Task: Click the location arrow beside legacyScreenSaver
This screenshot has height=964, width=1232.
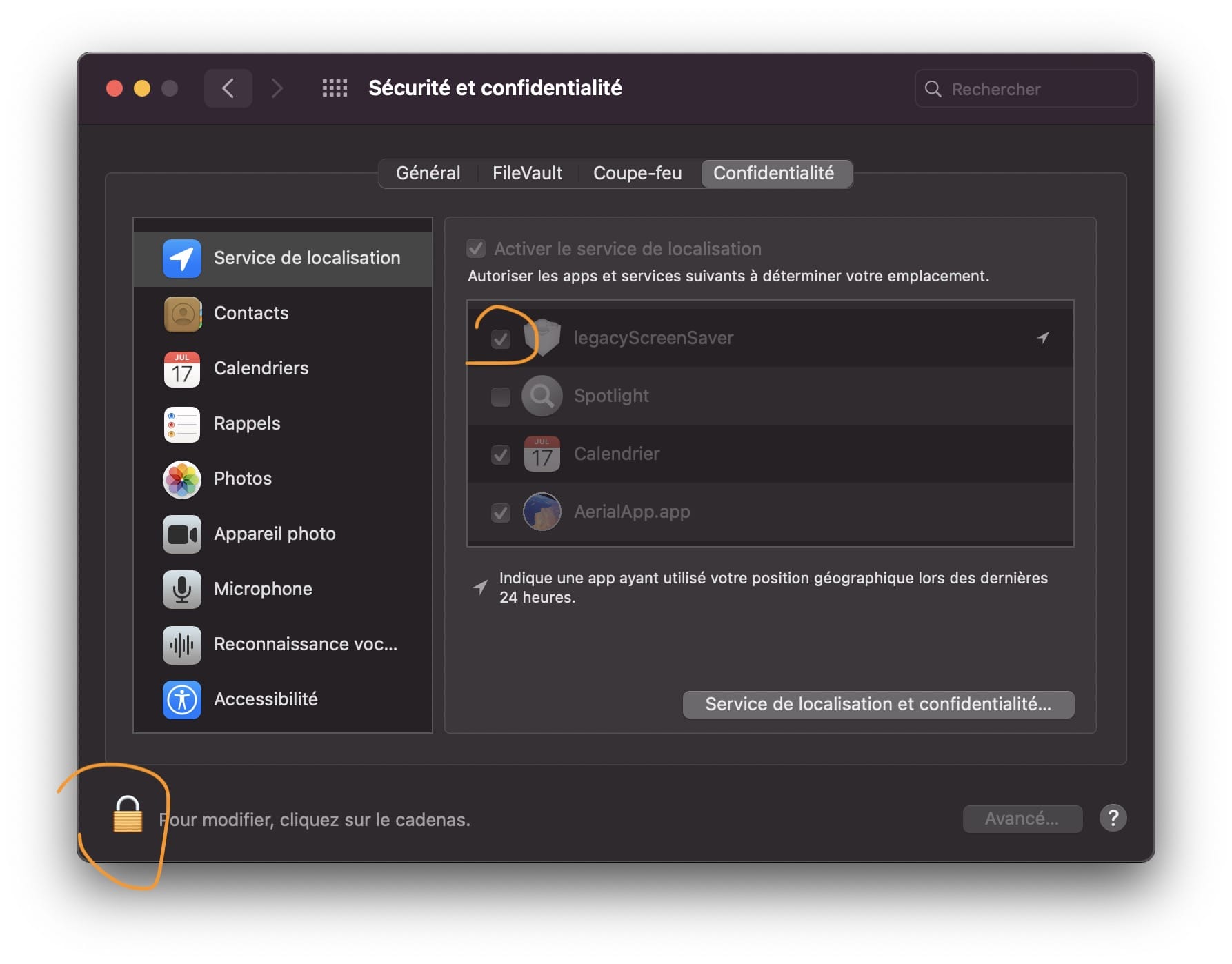Action: (x=1043, y=337)
